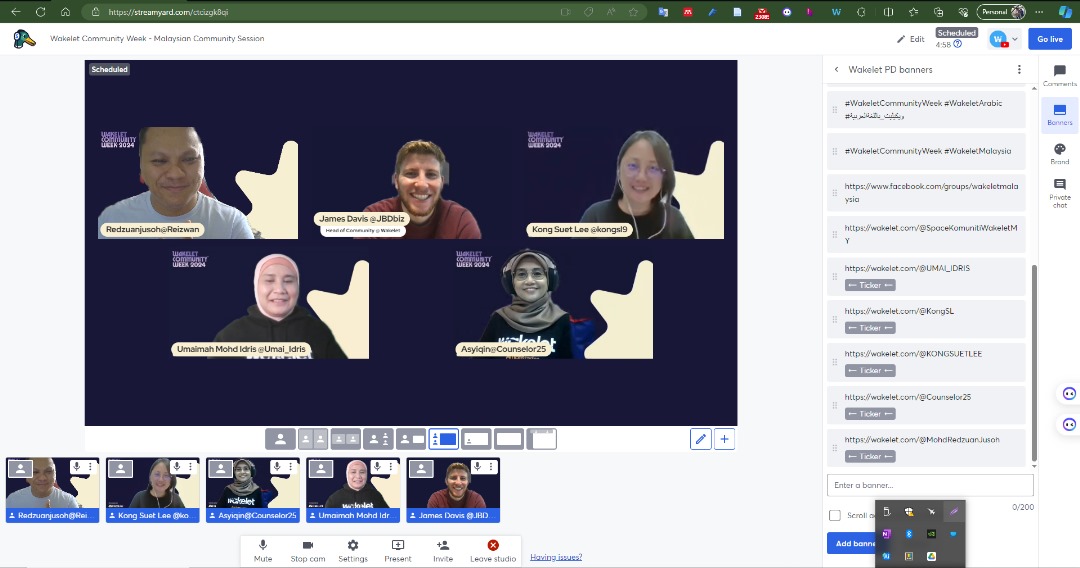Show the #WakeletArabic hashtag banner
This screenshot has height=568, width=1080.
pos(926,109)
